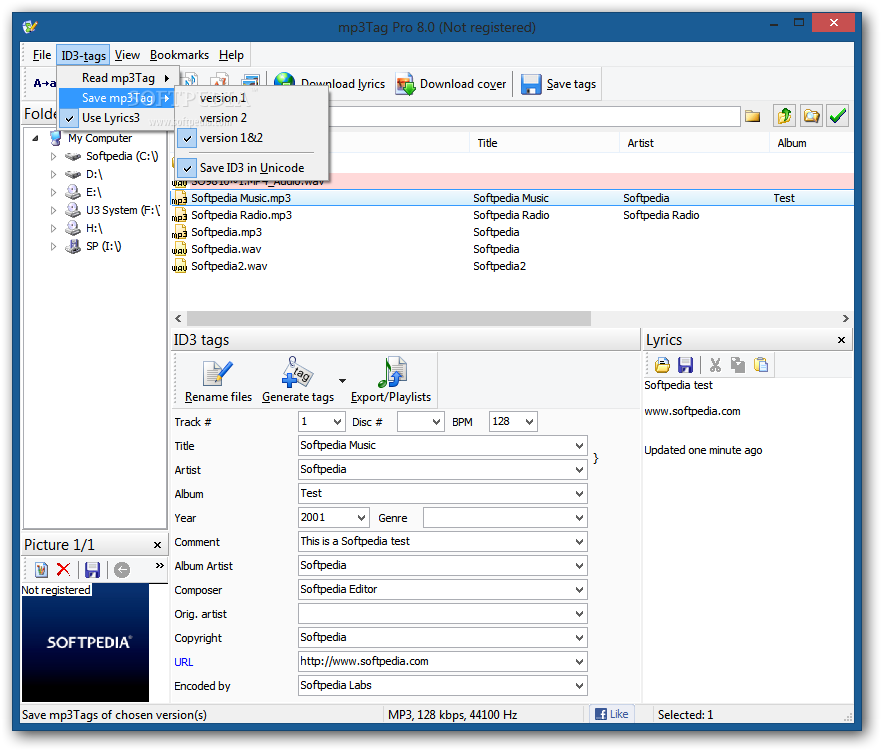The height and width of the screenshot is (751, 882).
Task: Open the Track # dropdown
Action: coord(337,421)
